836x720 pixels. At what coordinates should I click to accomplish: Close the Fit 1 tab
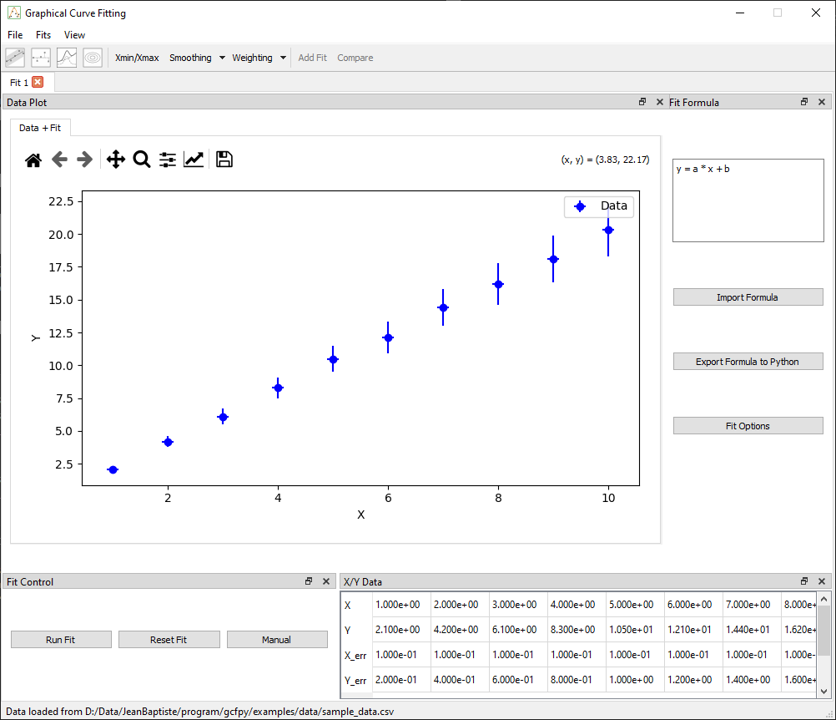(x=37, y=82)
